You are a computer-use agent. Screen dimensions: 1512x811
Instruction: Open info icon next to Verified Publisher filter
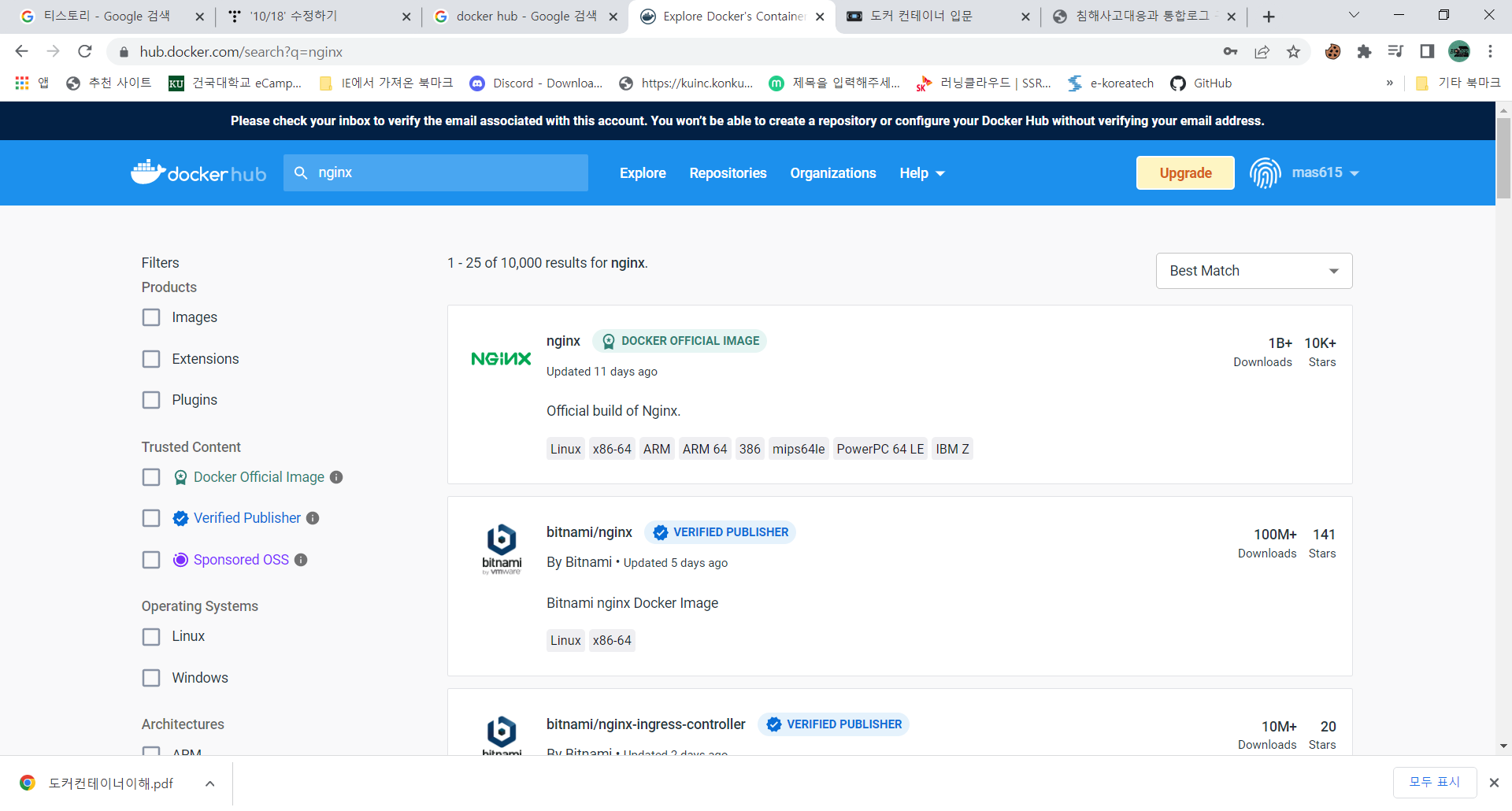313,518
